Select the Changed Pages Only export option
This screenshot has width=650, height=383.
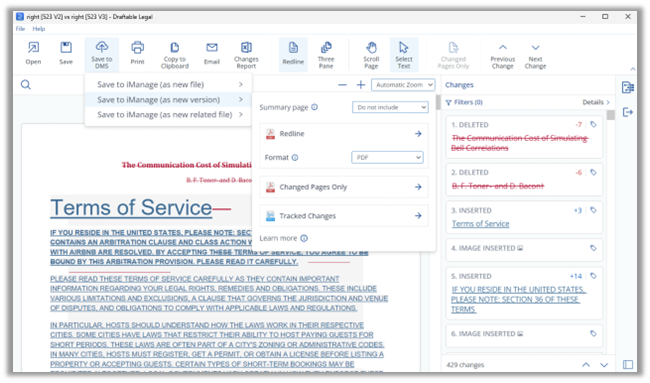[344, 187]
